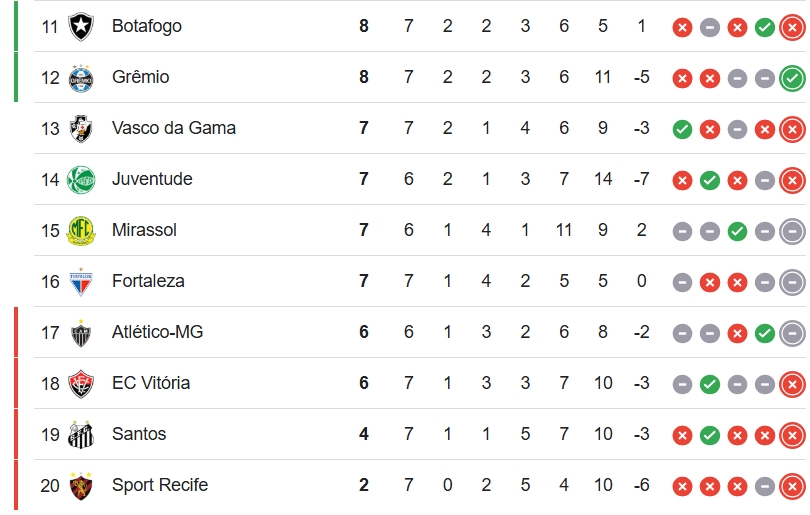Click the Mirassol yellow crest
The height and width of the screenshot is (515, 810).
coord(81,230)
